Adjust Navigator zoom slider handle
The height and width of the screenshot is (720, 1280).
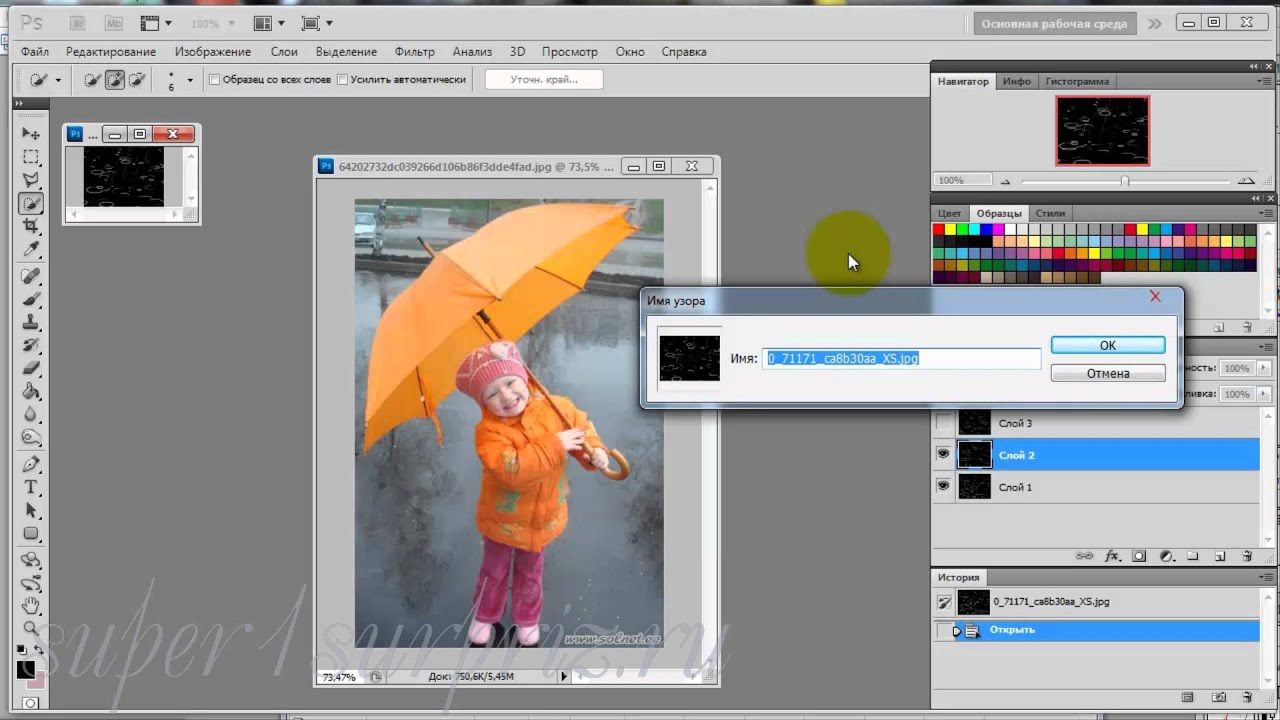[1125, 181]
